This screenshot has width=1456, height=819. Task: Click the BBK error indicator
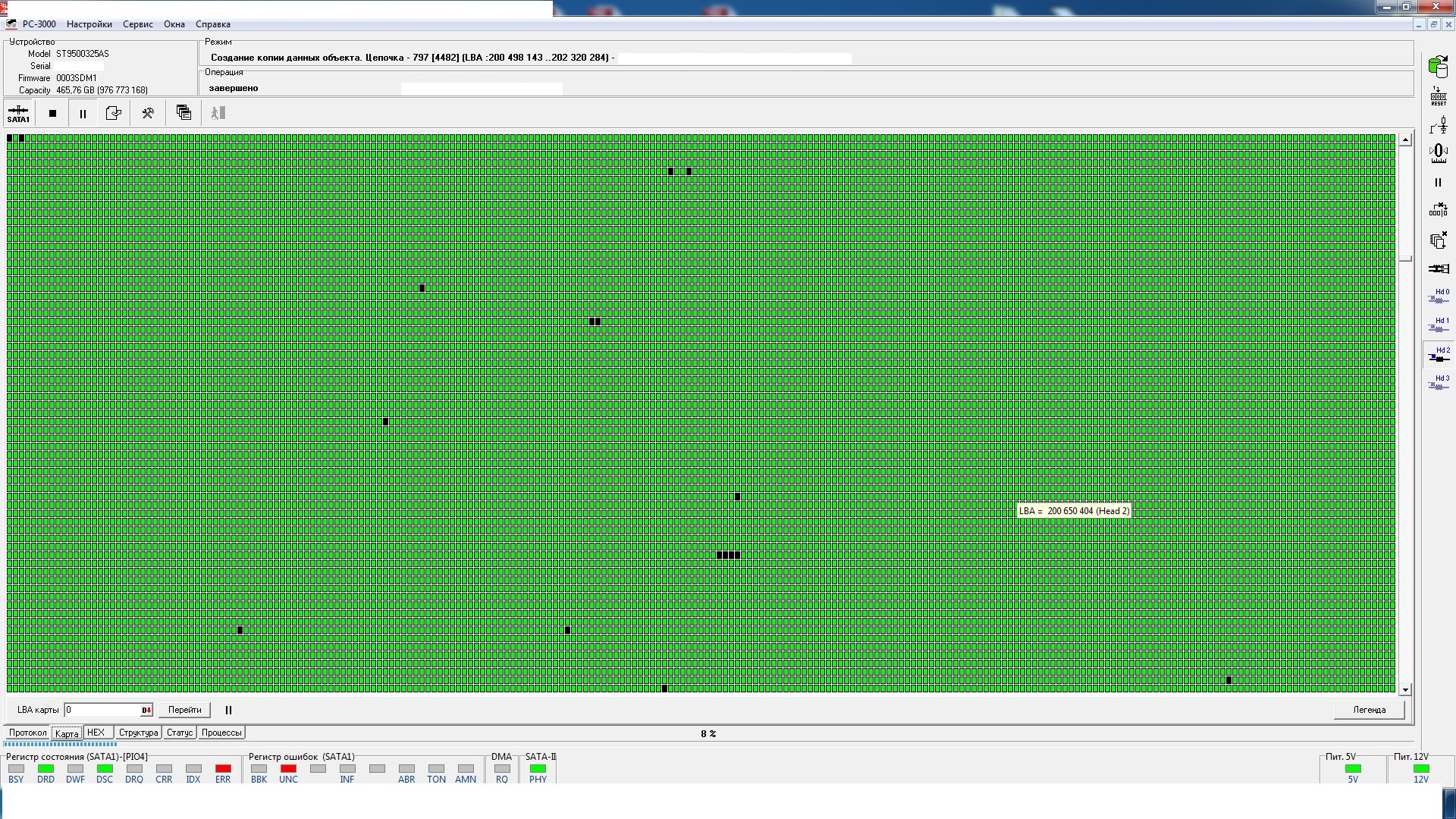[259, 769]
